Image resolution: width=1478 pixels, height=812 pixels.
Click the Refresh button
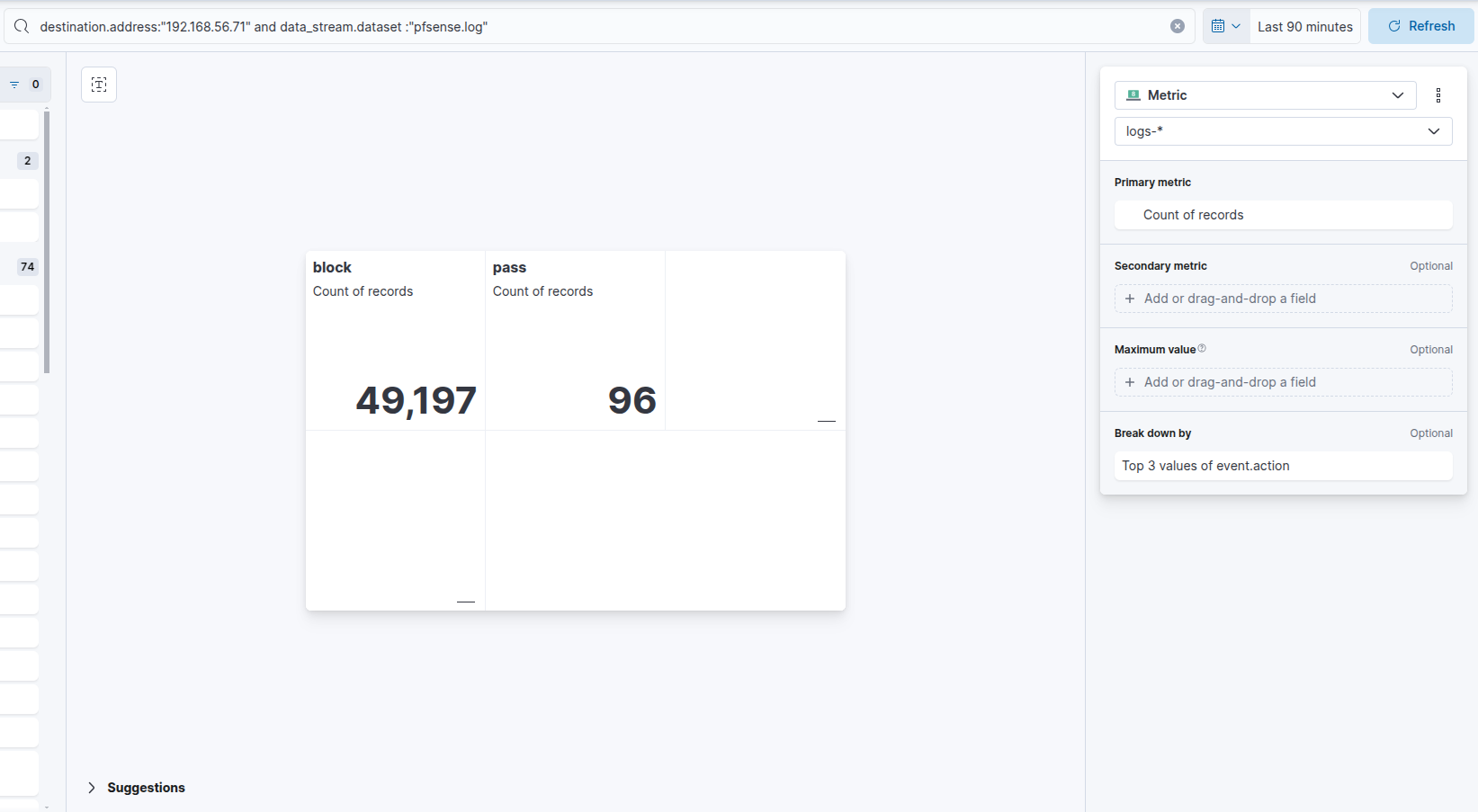(1420, 26)
